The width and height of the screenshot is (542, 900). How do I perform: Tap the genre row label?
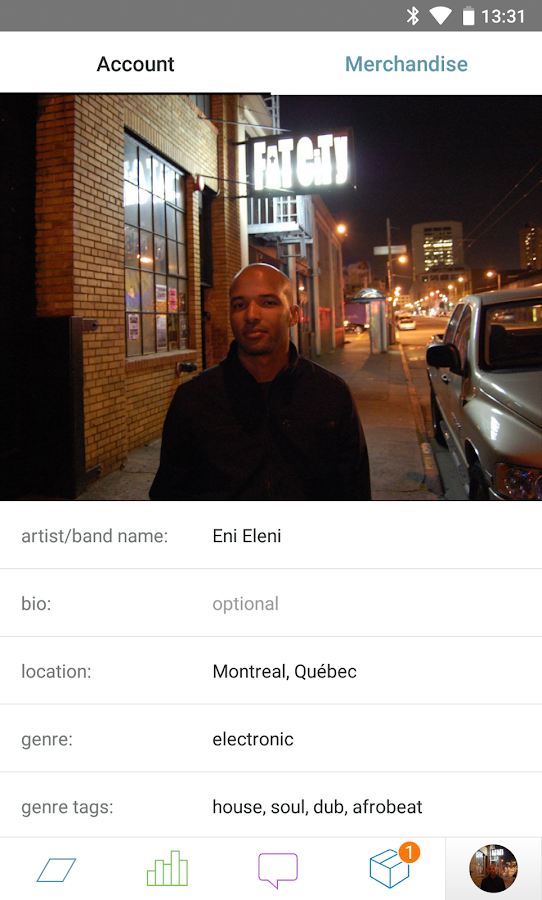point(47,739)
